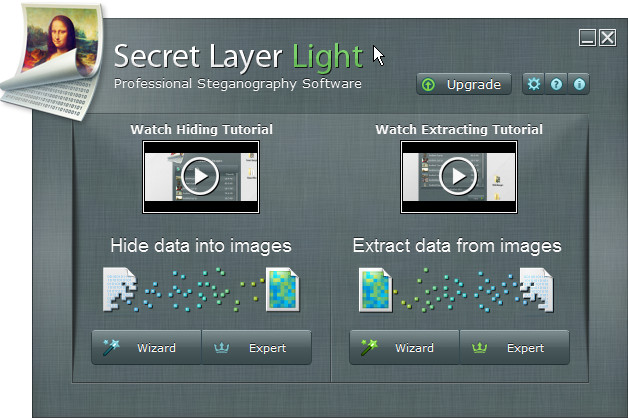
Task: Play the Hiding Tutorial video
Action: click(x=201, y=177)
